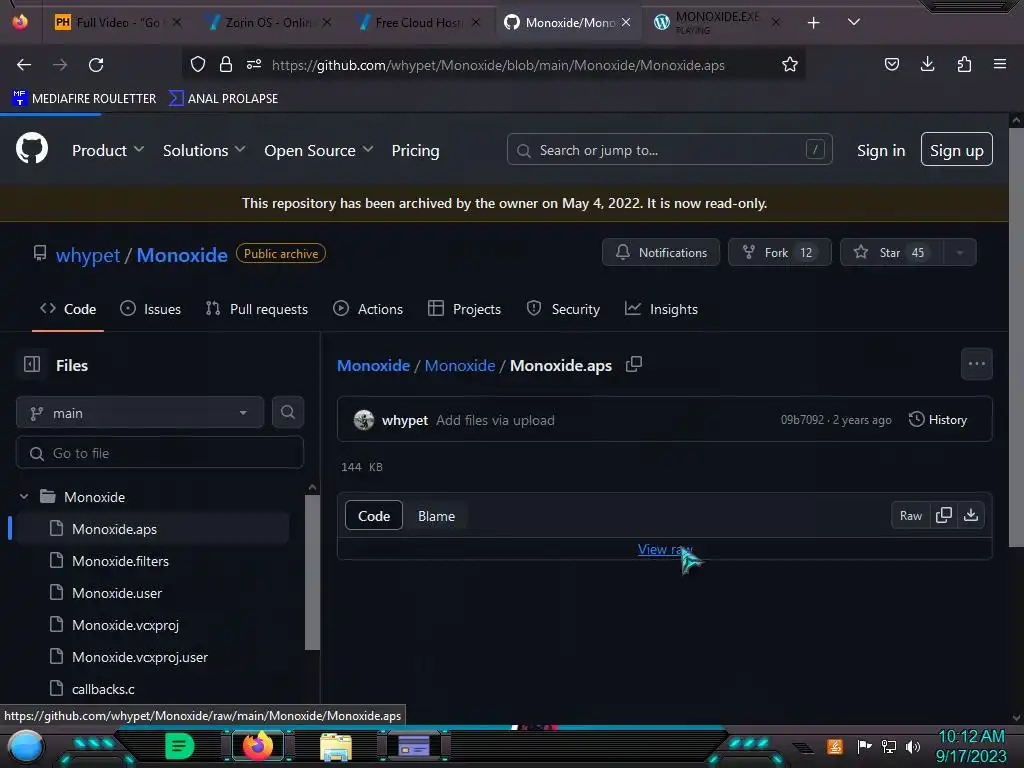Open the Actions tab

[x=368, y=309]
